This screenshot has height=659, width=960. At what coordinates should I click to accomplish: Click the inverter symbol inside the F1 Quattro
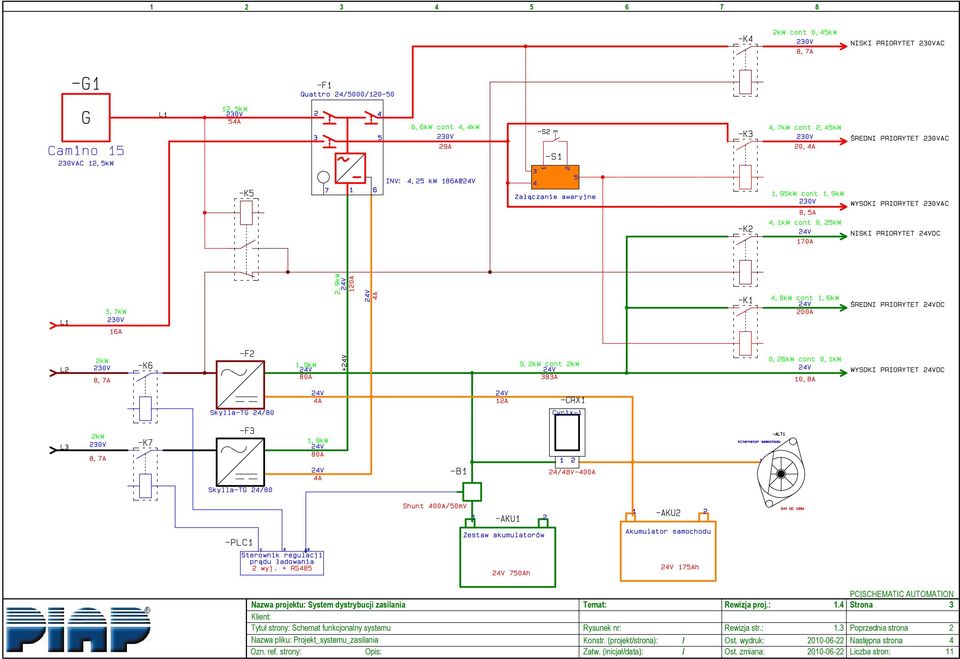(x=350, y=168)
